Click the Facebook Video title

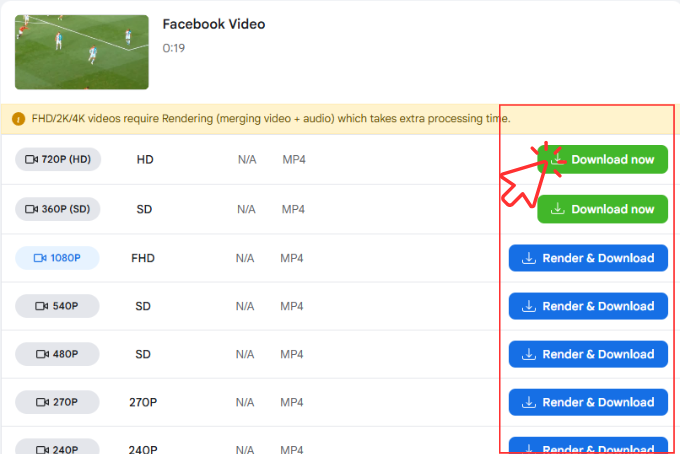point(213,24)
